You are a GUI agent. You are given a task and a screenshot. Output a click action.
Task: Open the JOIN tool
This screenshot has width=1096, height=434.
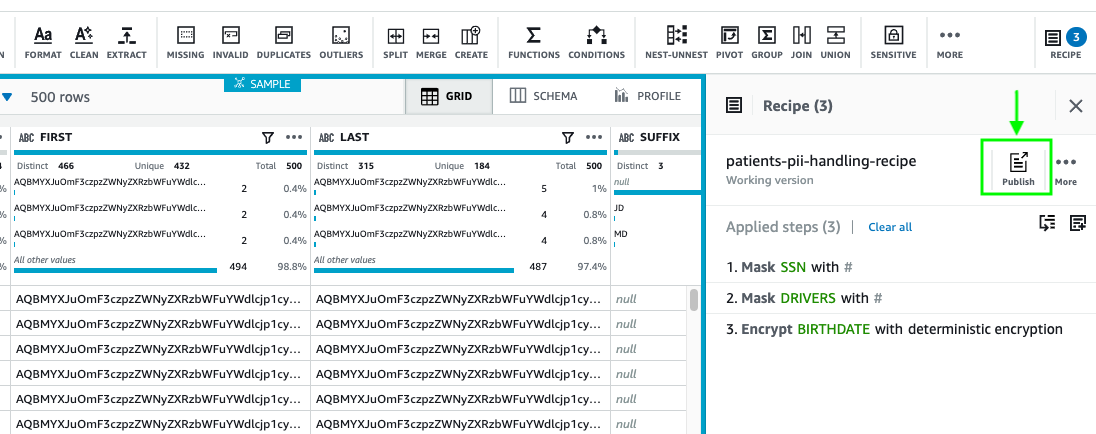click(801, 43)
